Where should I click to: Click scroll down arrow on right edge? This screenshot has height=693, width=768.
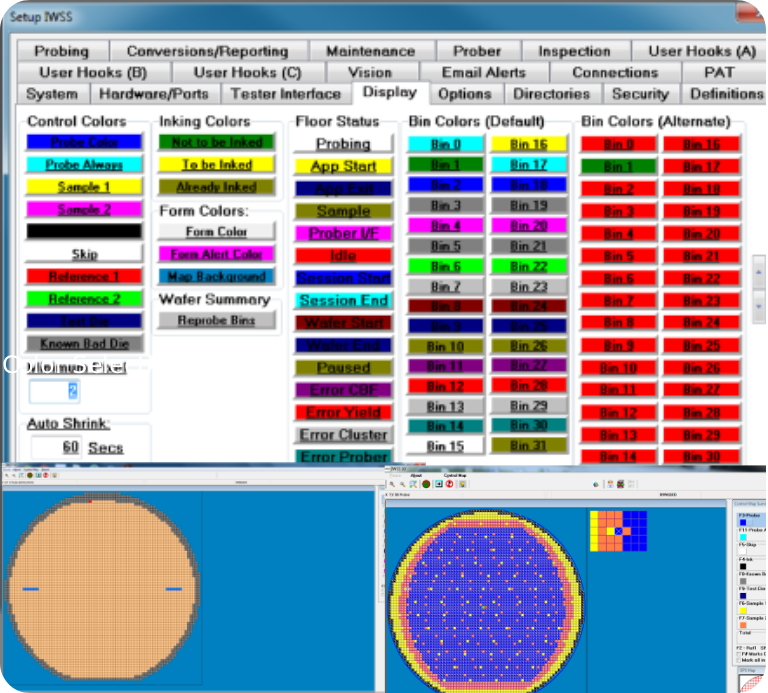pyautogui.click(x=759, y=307)
